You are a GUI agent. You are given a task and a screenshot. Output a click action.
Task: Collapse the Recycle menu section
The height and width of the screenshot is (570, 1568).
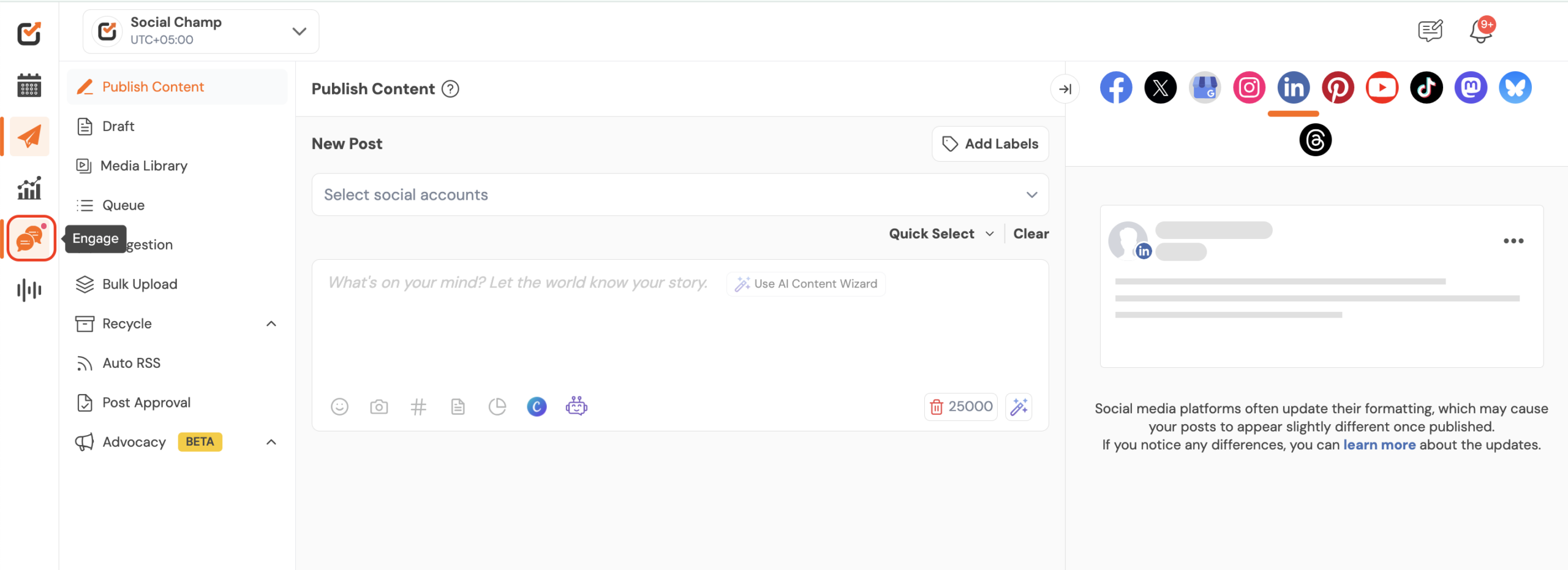click(271, 324)
